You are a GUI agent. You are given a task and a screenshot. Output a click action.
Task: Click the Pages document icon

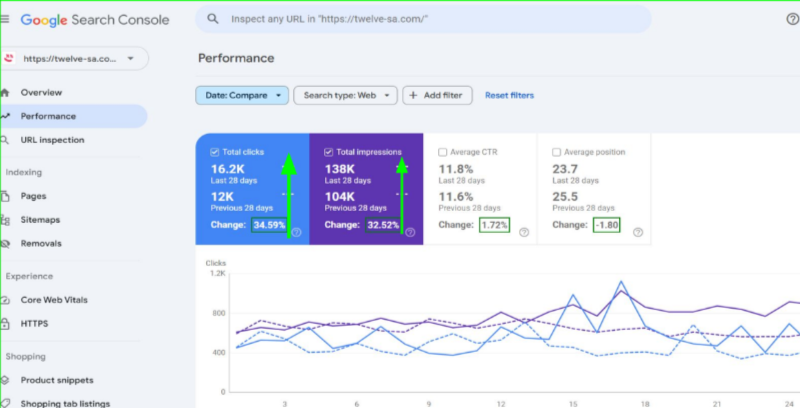pos(5,196)
